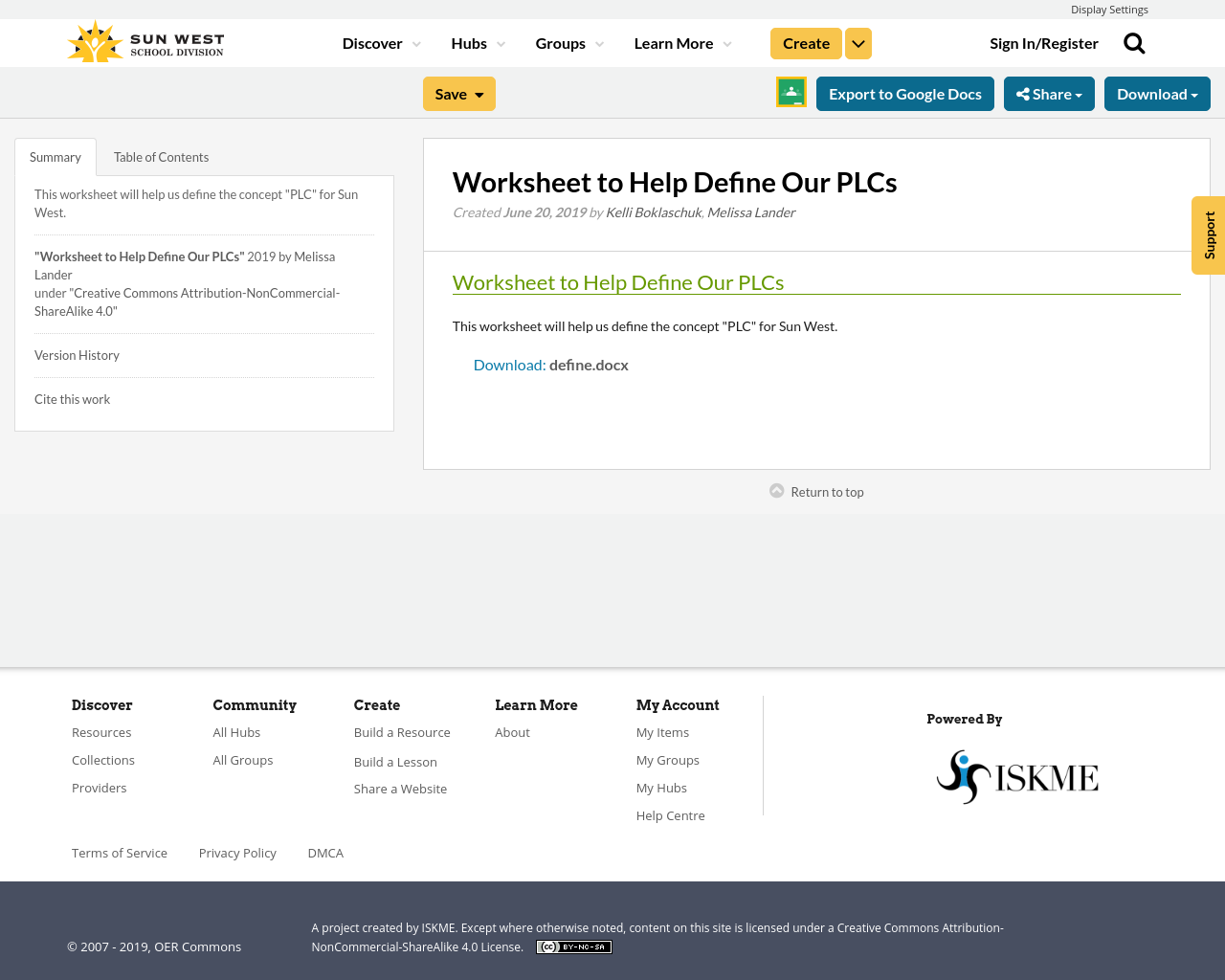Click Export to Google Docs

904,92
